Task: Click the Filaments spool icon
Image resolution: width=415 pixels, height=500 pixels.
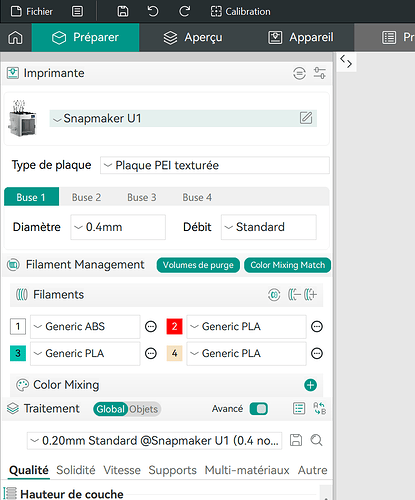Action: click(22, 295)
